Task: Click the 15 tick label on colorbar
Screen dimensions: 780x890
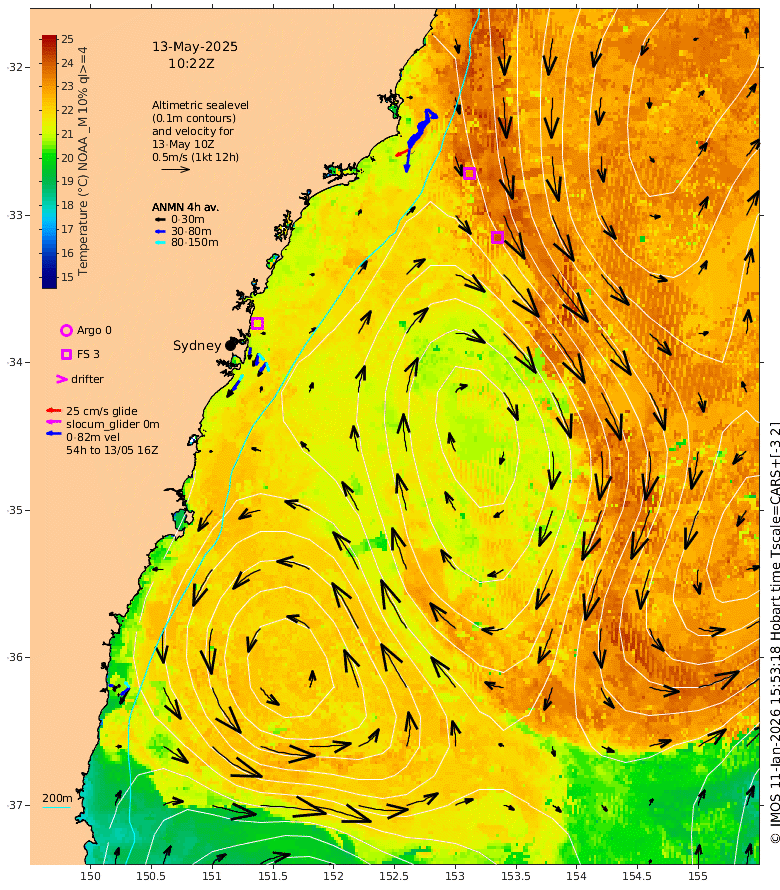Action: (x=68, y=277)
